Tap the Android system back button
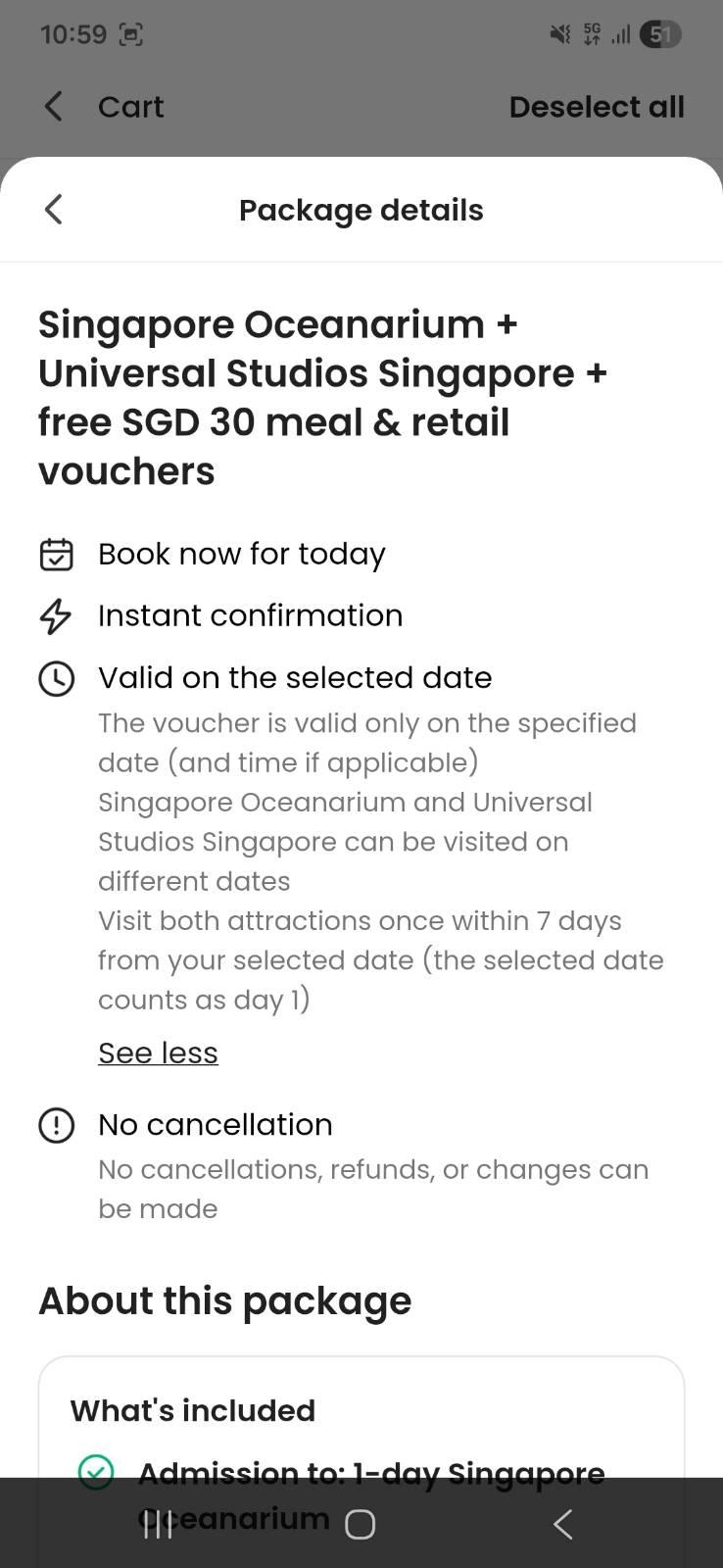This screenshot has width=723, height=1568. (562, 1524)
